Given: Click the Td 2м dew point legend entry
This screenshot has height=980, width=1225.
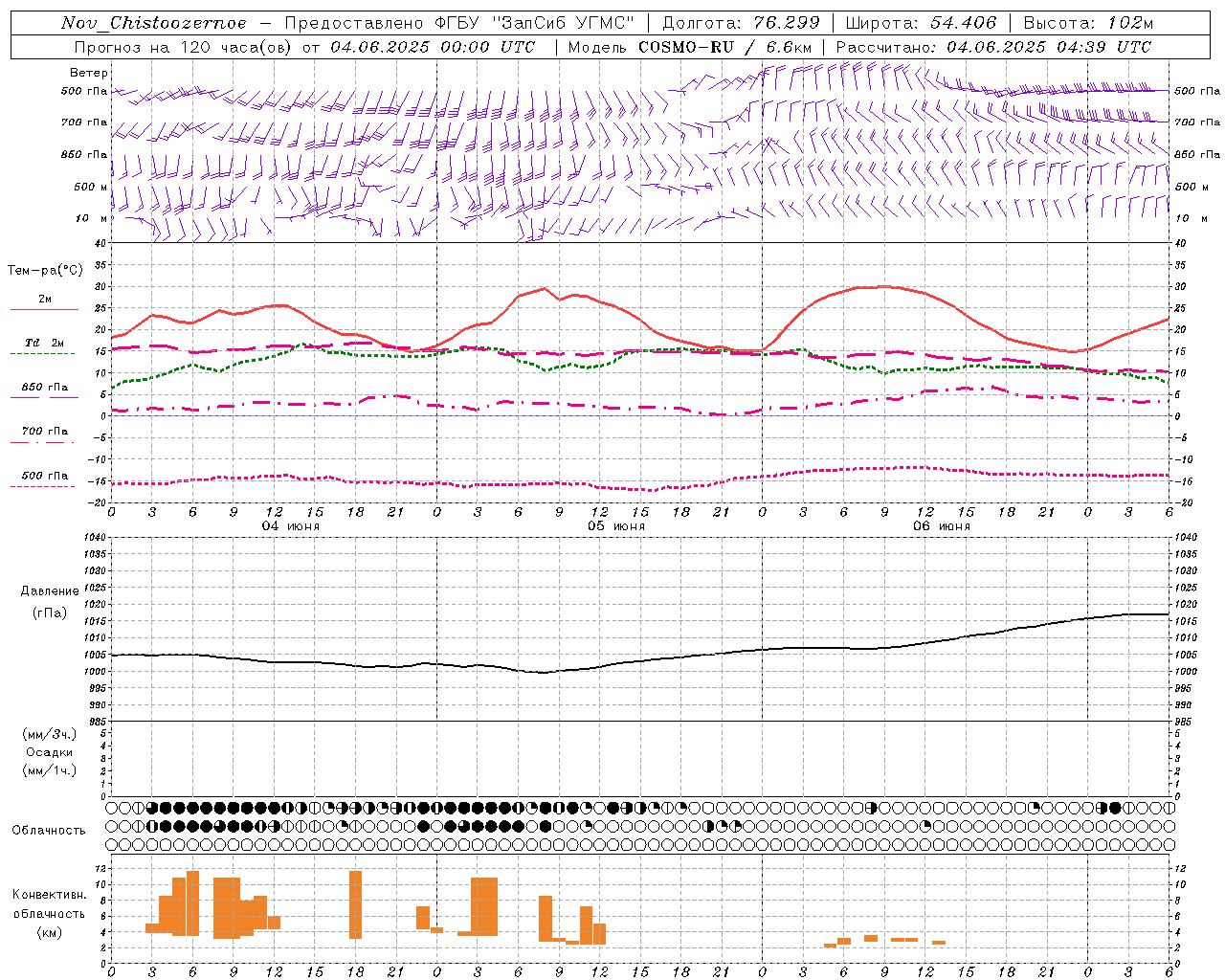Looking at the screenshot, I should pyautogui.click(x=45, y=343).
